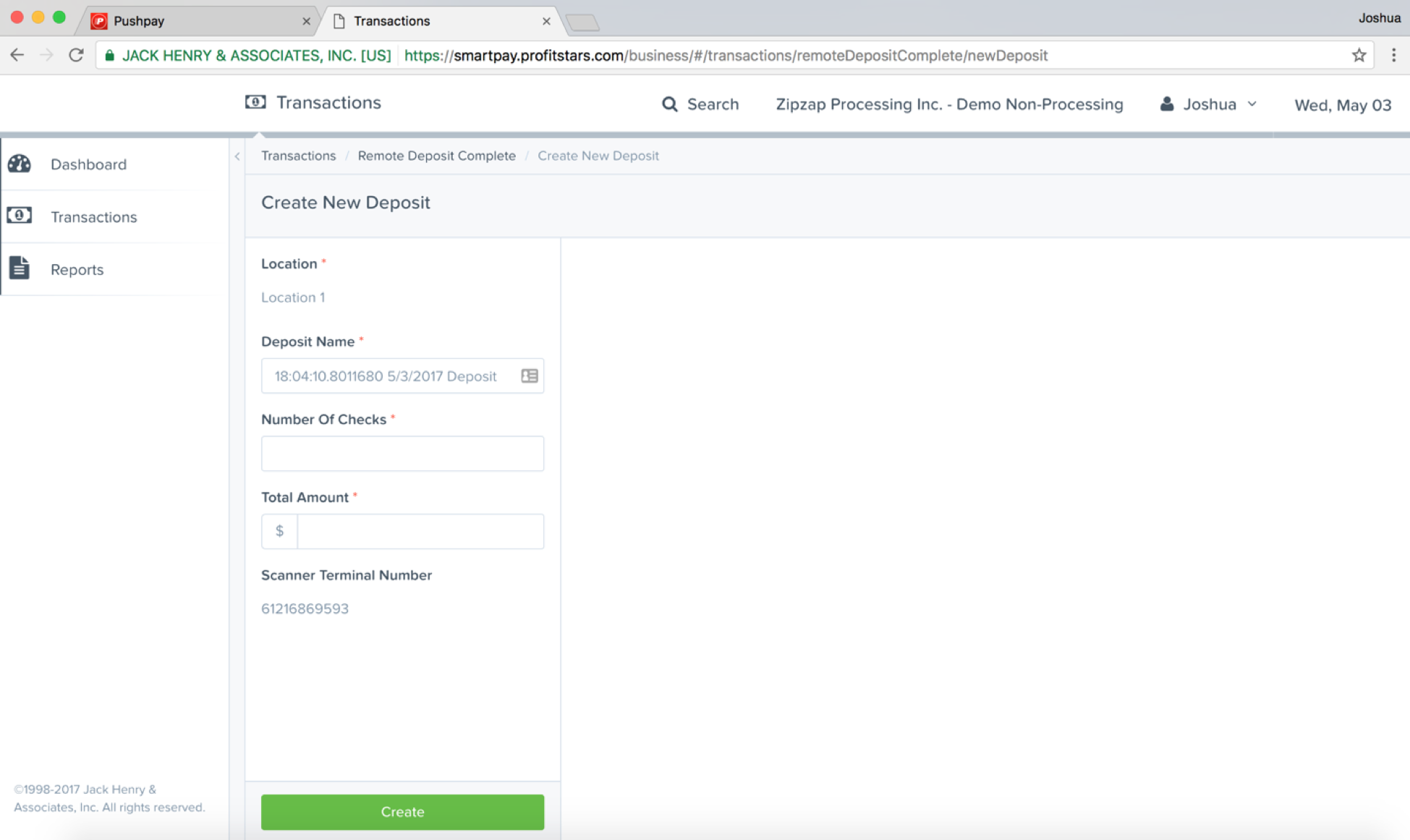Expand the Joshua account dropdown
This screenshot has width=1410, height=840.
1253,103
